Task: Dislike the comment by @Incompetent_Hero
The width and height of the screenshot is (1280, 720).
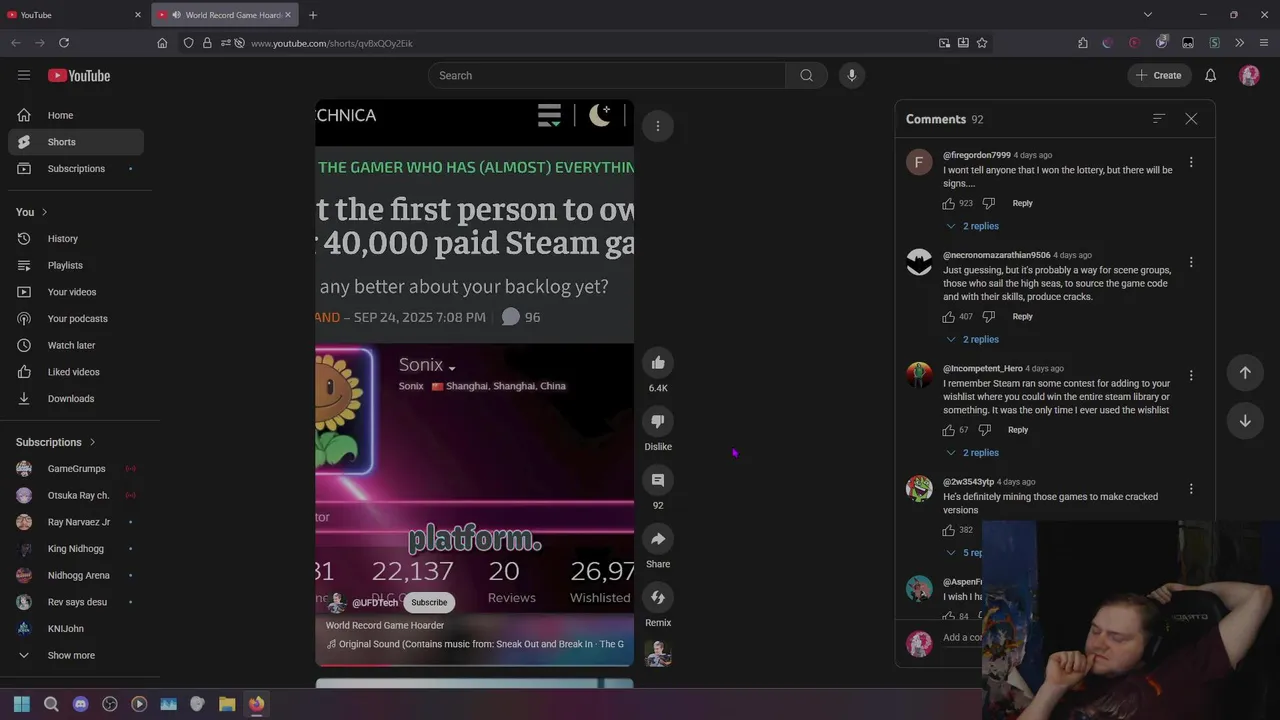Action: [984, 430]
